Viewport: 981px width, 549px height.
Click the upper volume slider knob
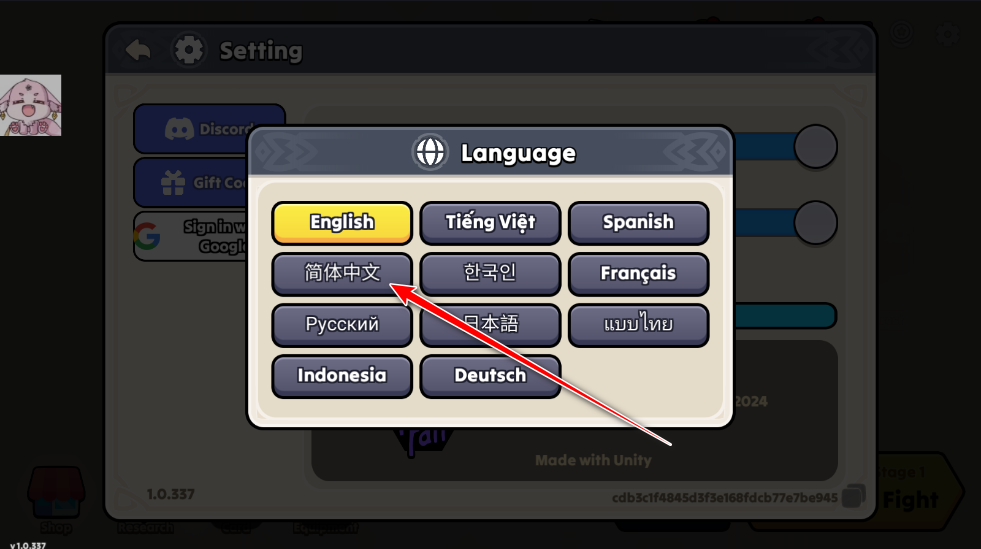(x=815, y=146)
